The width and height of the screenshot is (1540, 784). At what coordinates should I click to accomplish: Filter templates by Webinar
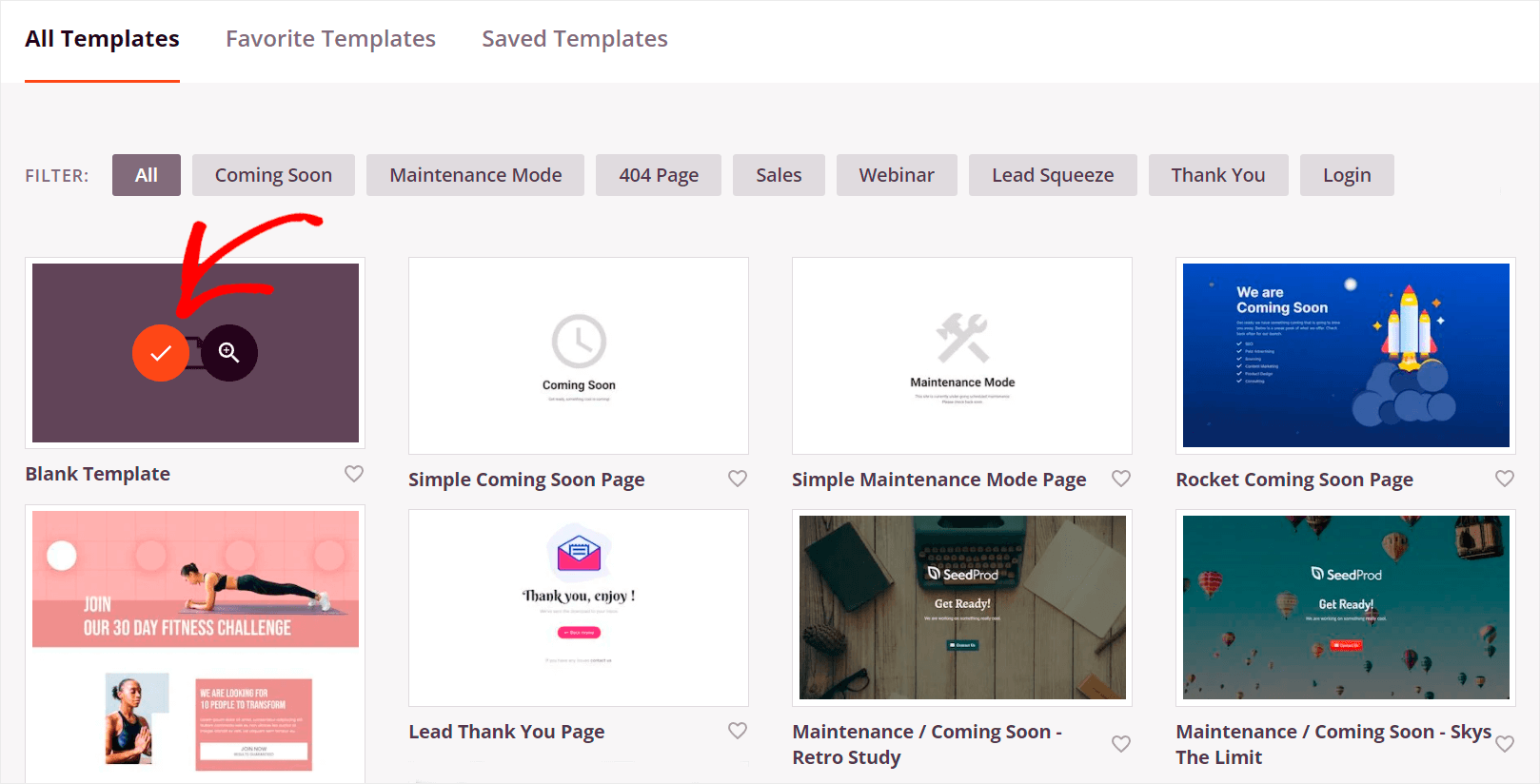coord(897,175)
